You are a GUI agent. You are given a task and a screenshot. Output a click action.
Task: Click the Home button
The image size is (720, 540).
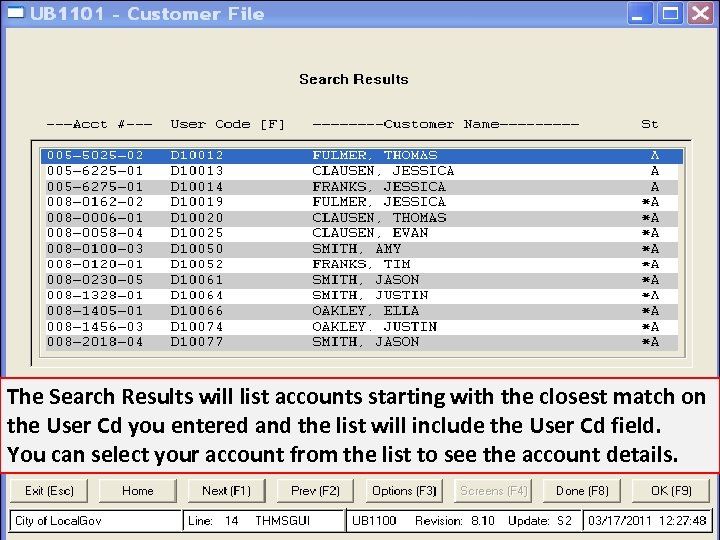138,491
